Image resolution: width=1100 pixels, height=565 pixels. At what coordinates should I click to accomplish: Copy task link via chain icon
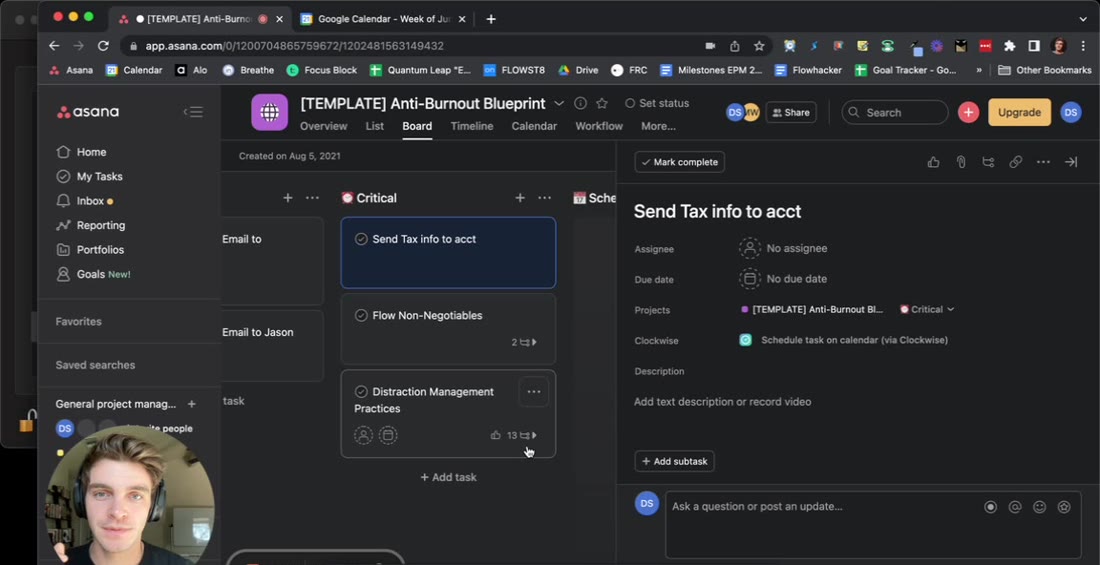point(1015,162)
